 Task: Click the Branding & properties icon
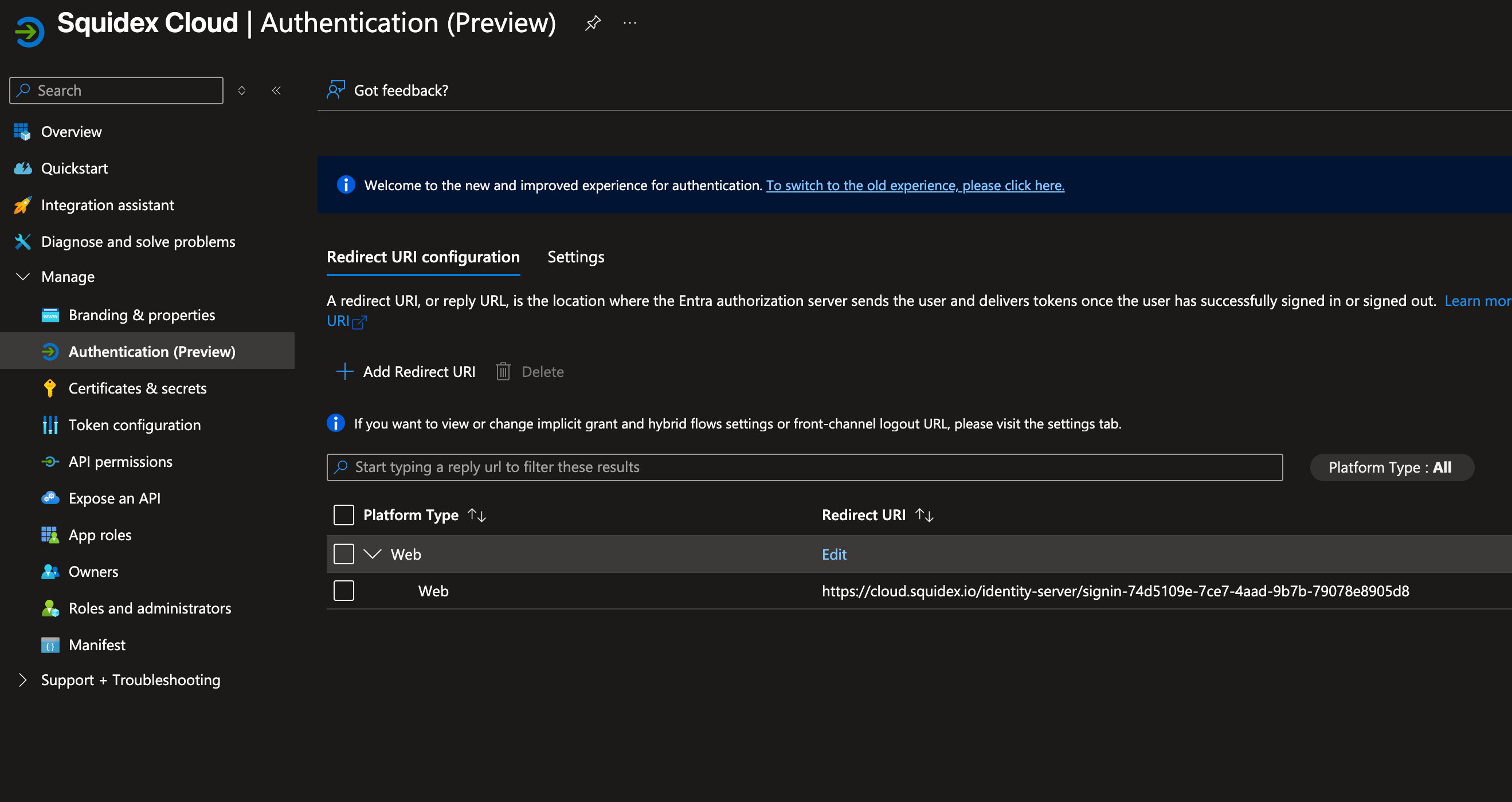click(50, 315)
